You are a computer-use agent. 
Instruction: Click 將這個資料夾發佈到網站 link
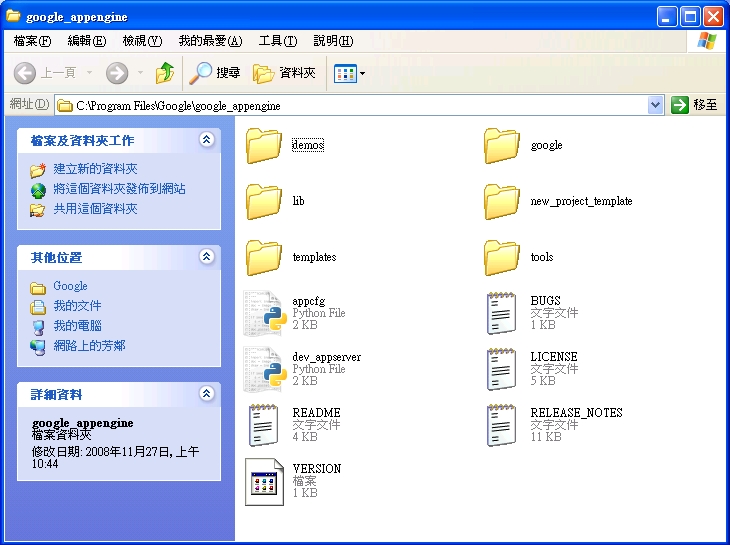click(119, 188)
